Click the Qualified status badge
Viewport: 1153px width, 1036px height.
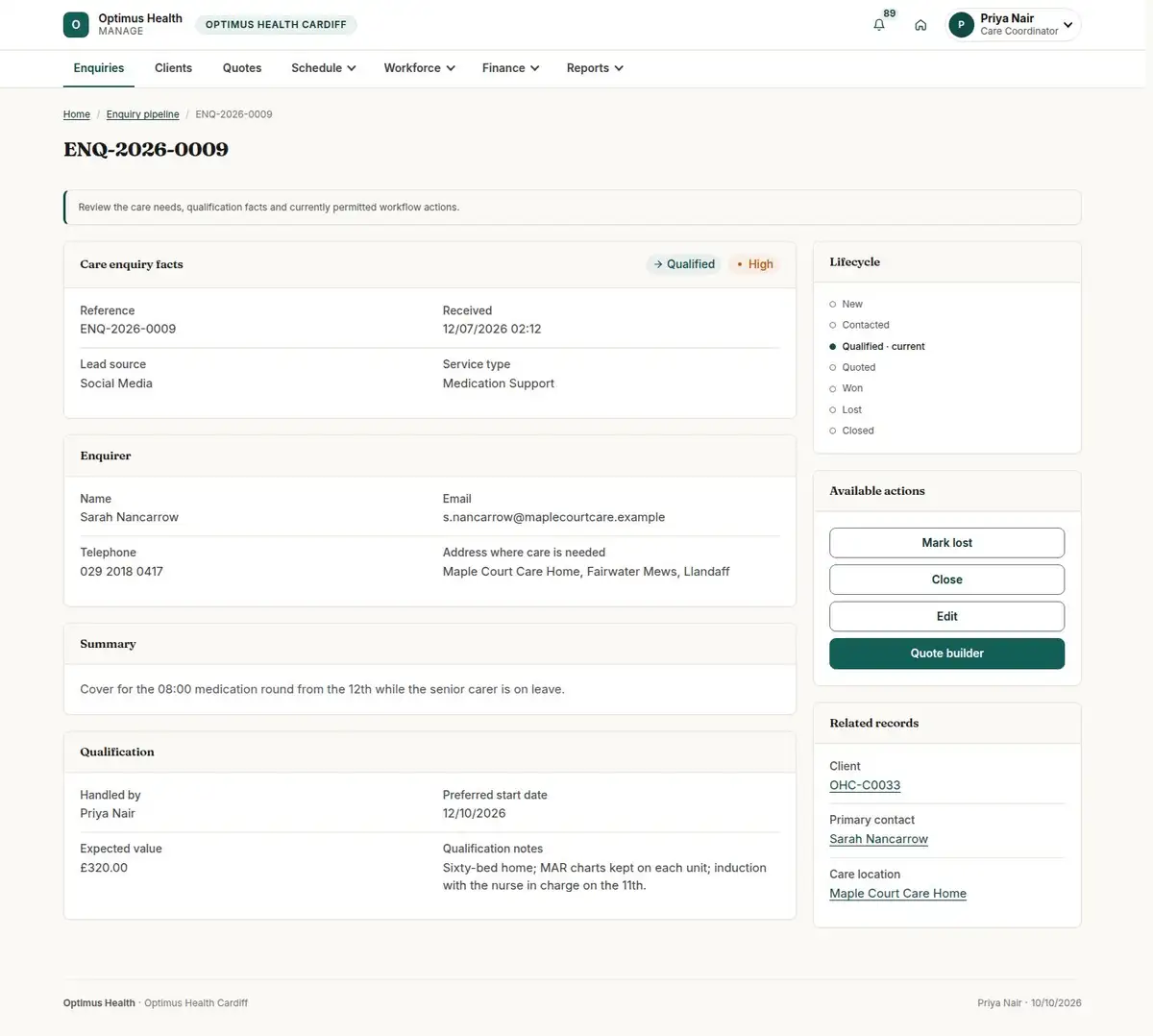tap(684, 264)
